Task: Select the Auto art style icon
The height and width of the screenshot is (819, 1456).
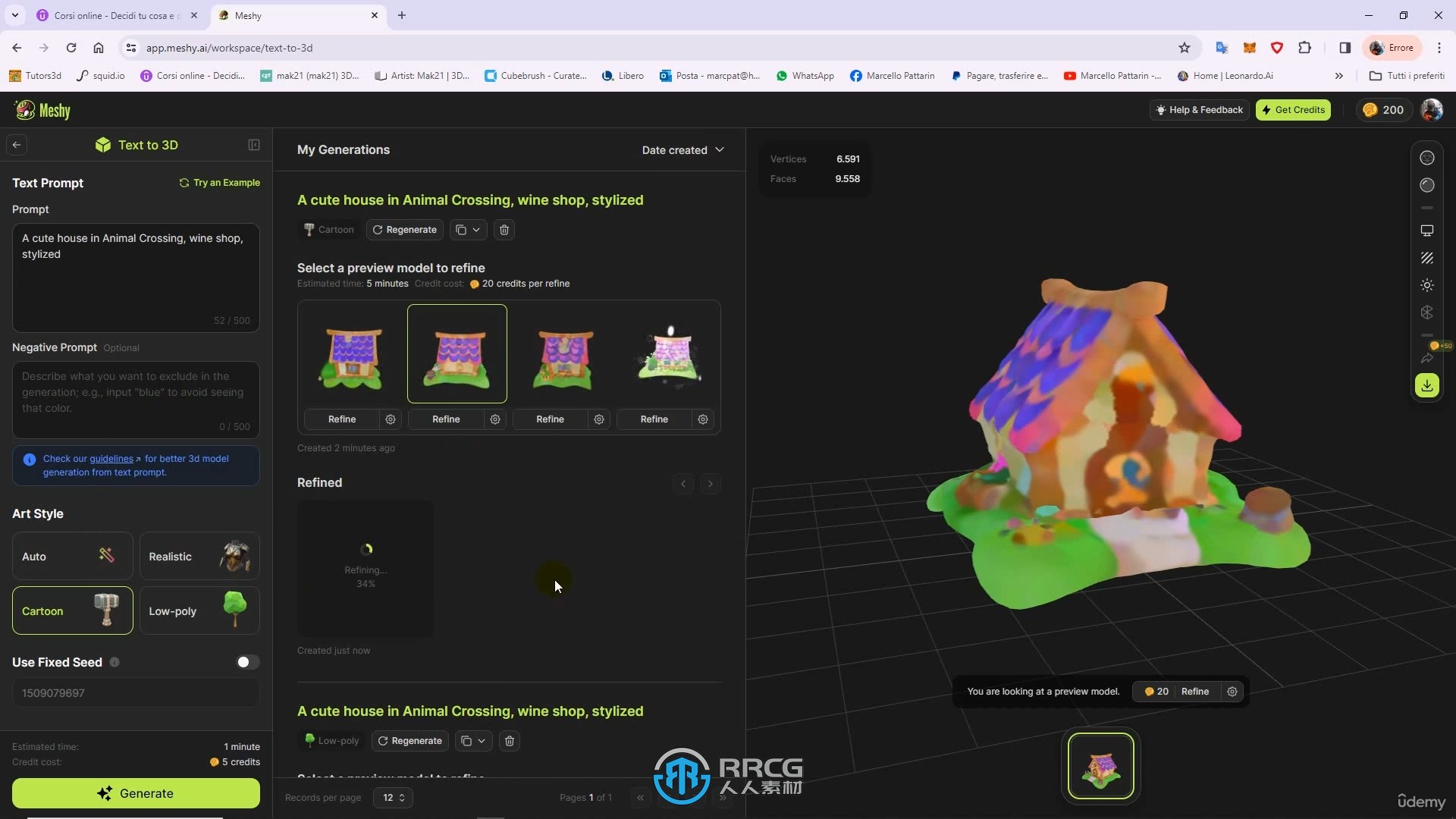Action: coord(106,555)
